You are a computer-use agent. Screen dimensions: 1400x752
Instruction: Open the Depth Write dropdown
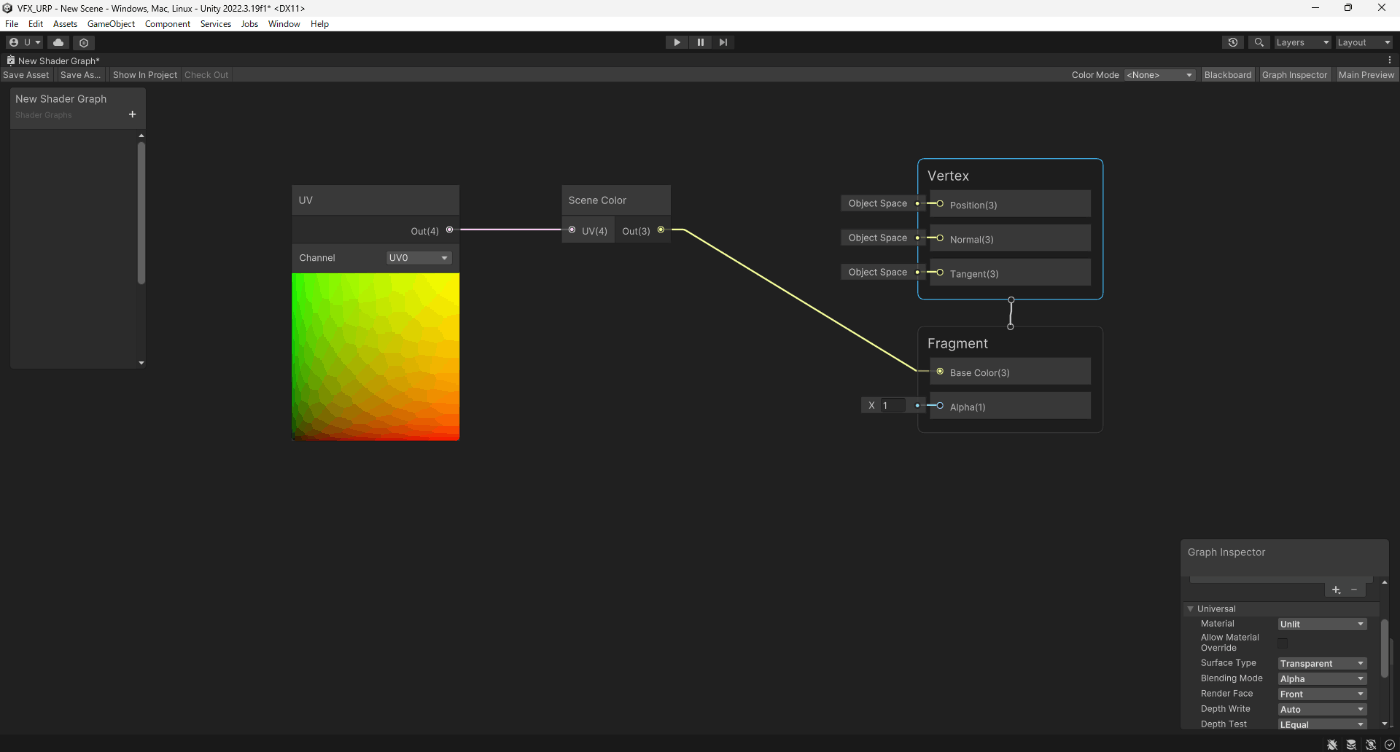[1322, 709]
